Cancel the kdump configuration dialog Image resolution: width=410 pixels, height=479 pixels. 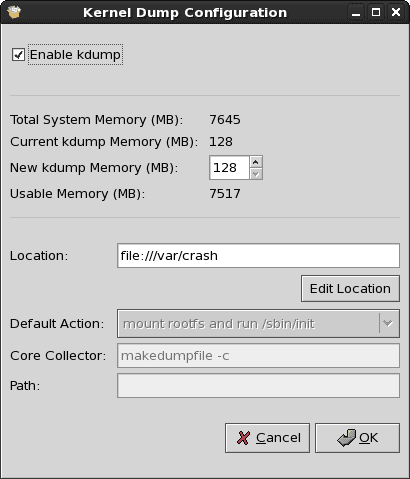267,438
